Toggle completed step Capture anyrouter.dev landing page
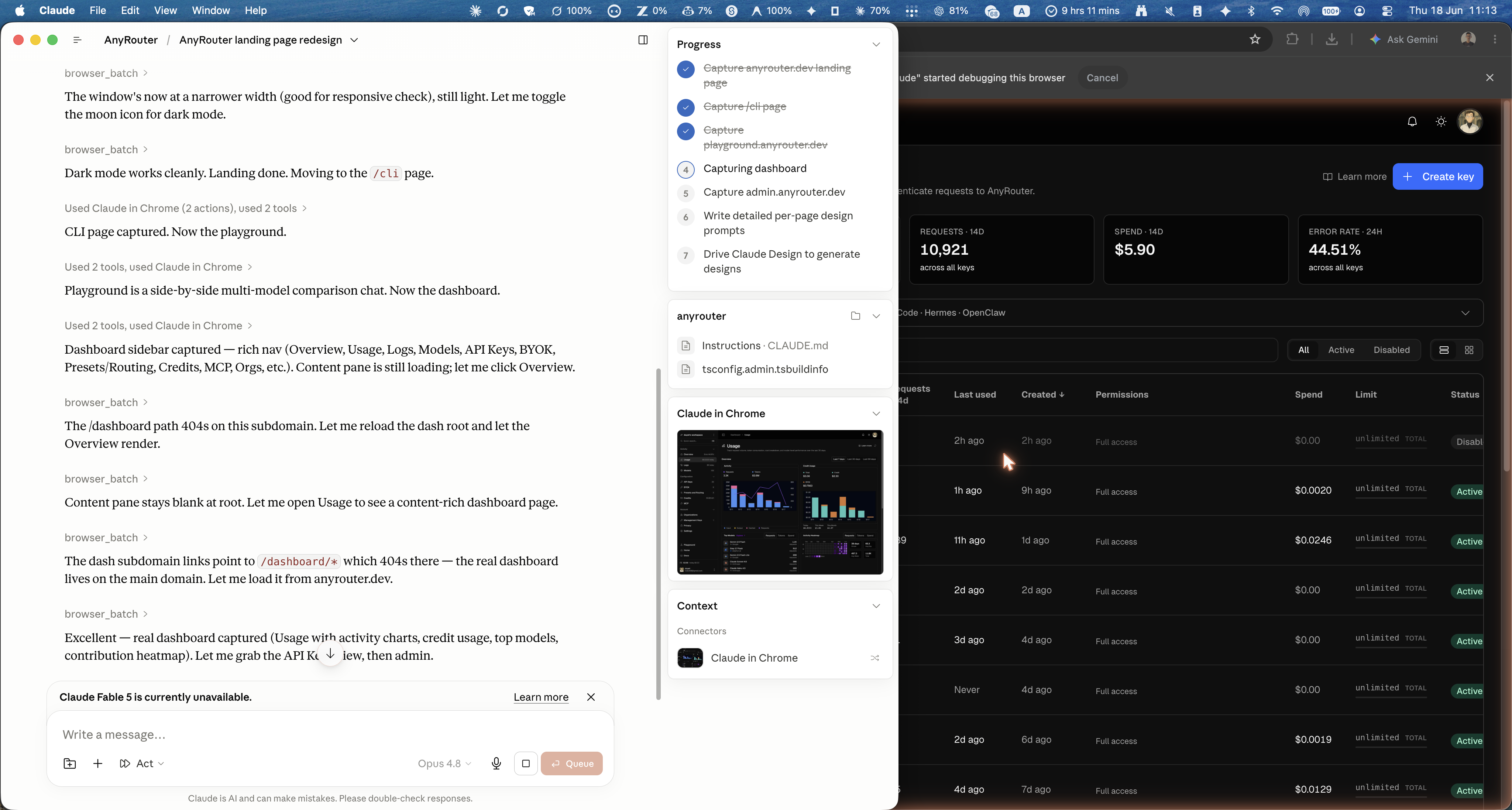 [685, 69]
